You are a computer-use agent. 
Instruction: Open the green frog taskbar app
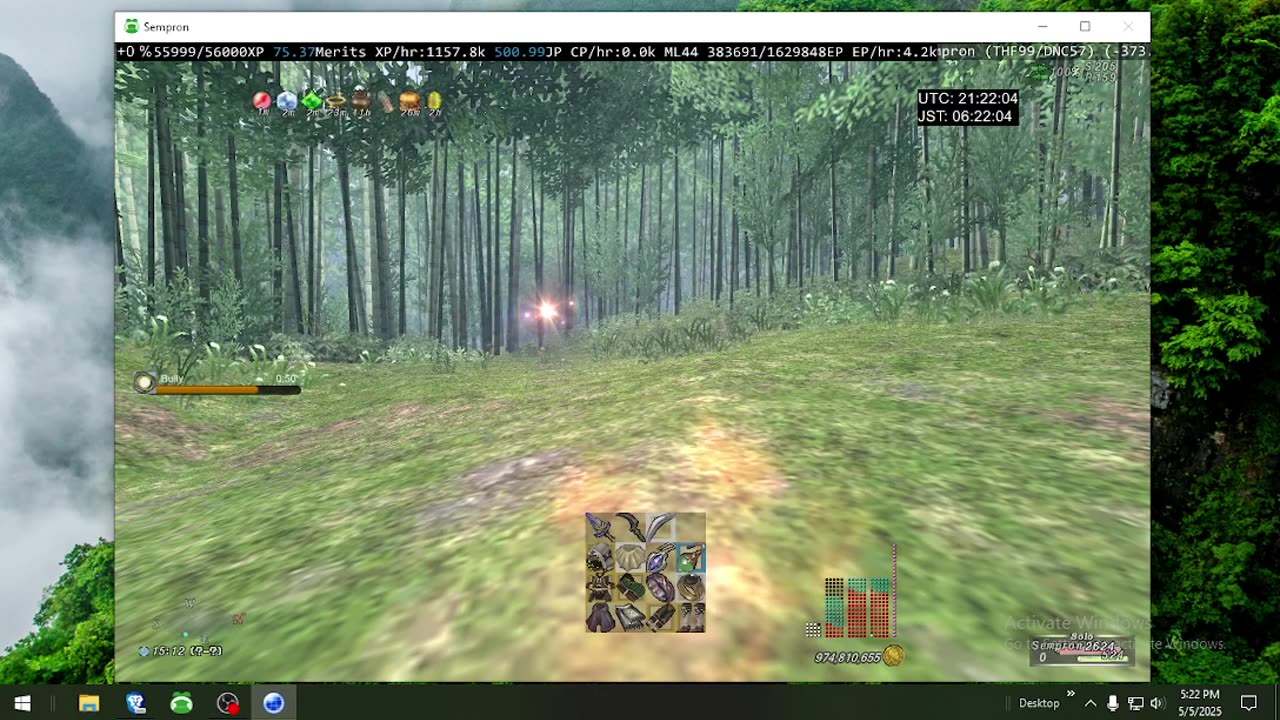click(181, 703)
